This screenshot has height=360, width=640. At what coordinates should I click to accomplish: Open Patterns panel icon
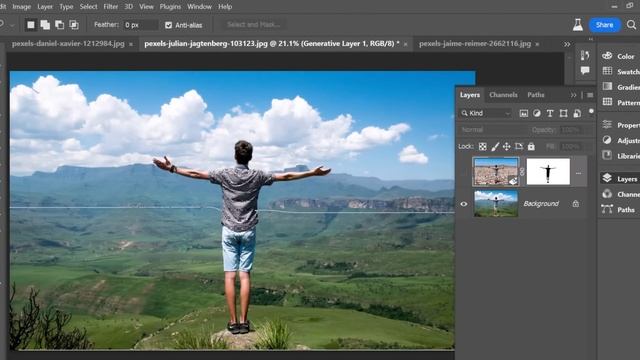(x=607, y=102)
